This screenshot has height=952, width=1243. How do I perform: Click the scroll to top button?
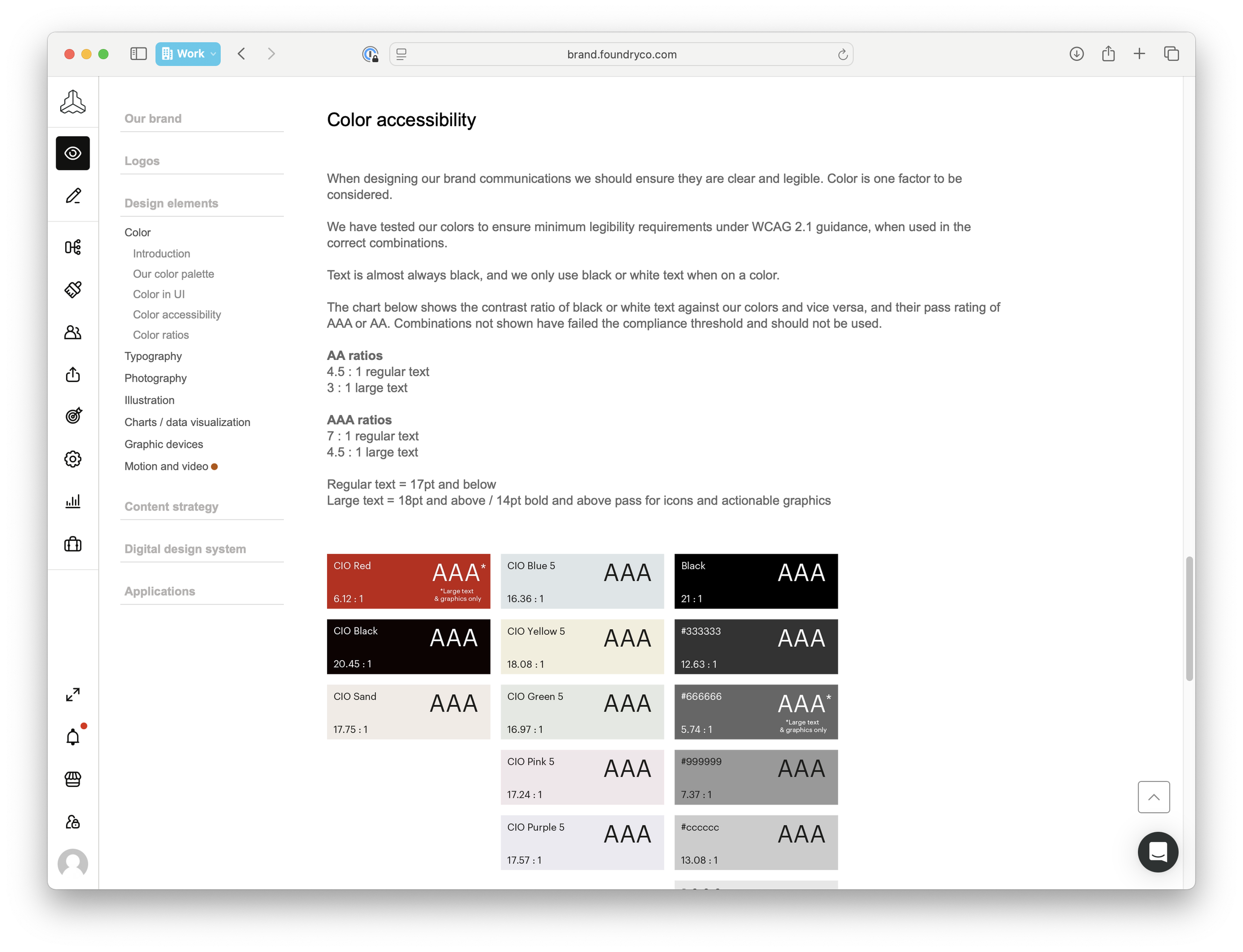(1154, 797)
